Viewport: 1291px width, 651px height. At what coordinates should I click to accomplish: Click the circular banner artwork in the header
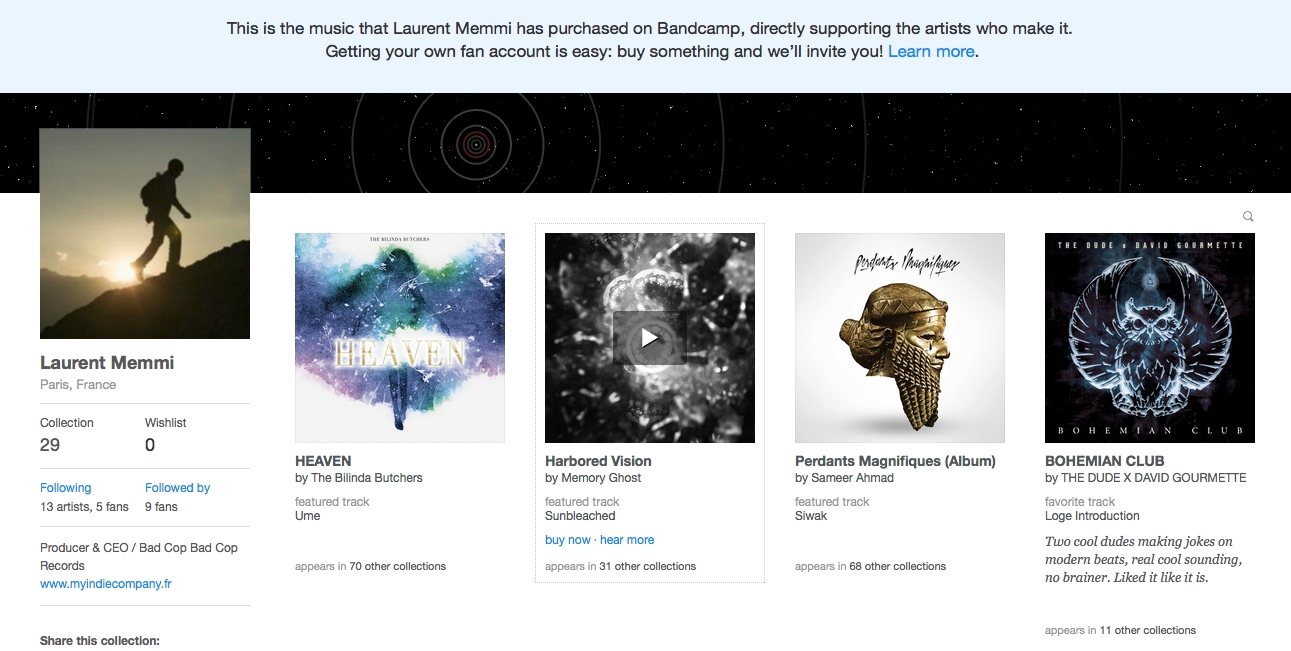point(476,145)
